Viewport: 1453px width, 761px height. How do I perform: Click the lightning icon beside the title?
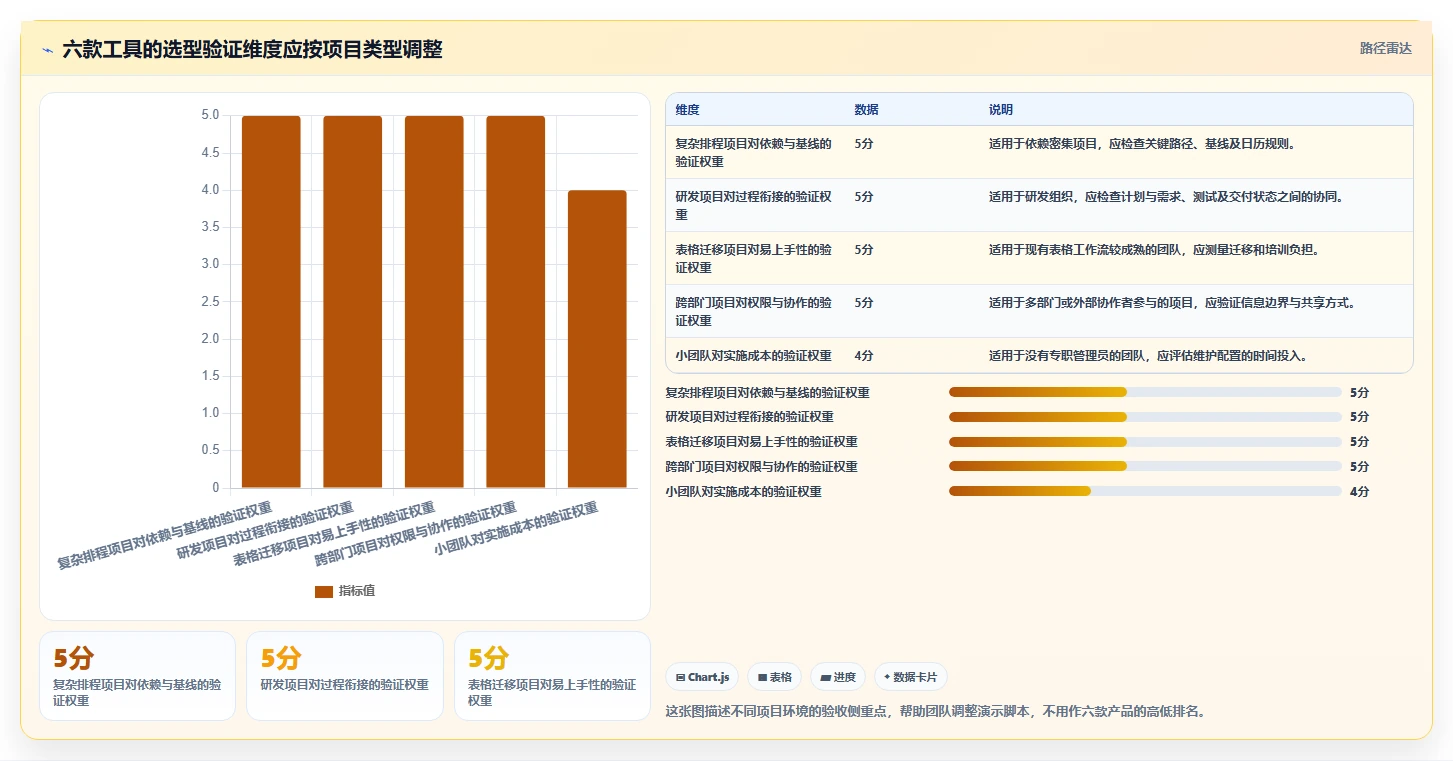coord(48,50)
